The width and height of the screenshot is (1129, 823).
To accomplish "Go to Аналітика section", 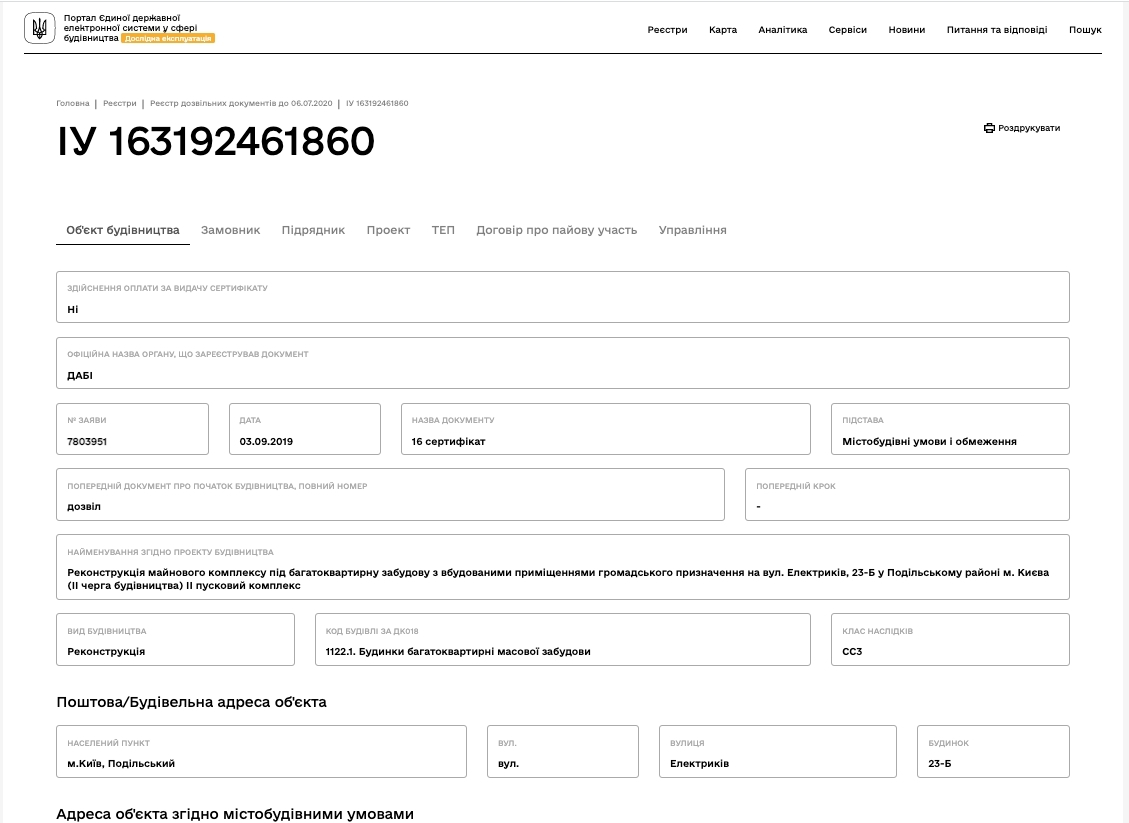I will click(x=783, y=30).
